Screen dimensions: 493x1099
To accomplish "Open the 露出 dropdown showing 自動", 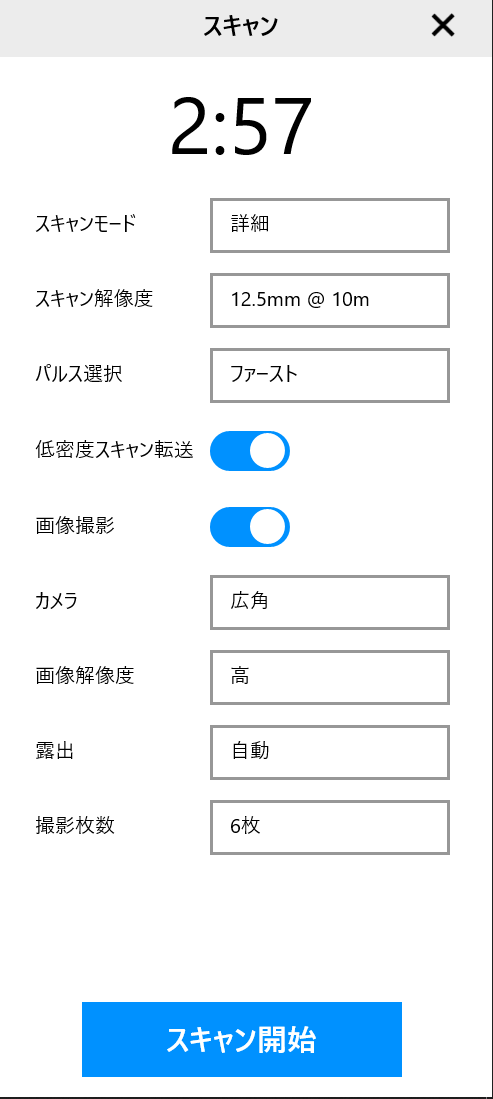I will click(330, 752).
